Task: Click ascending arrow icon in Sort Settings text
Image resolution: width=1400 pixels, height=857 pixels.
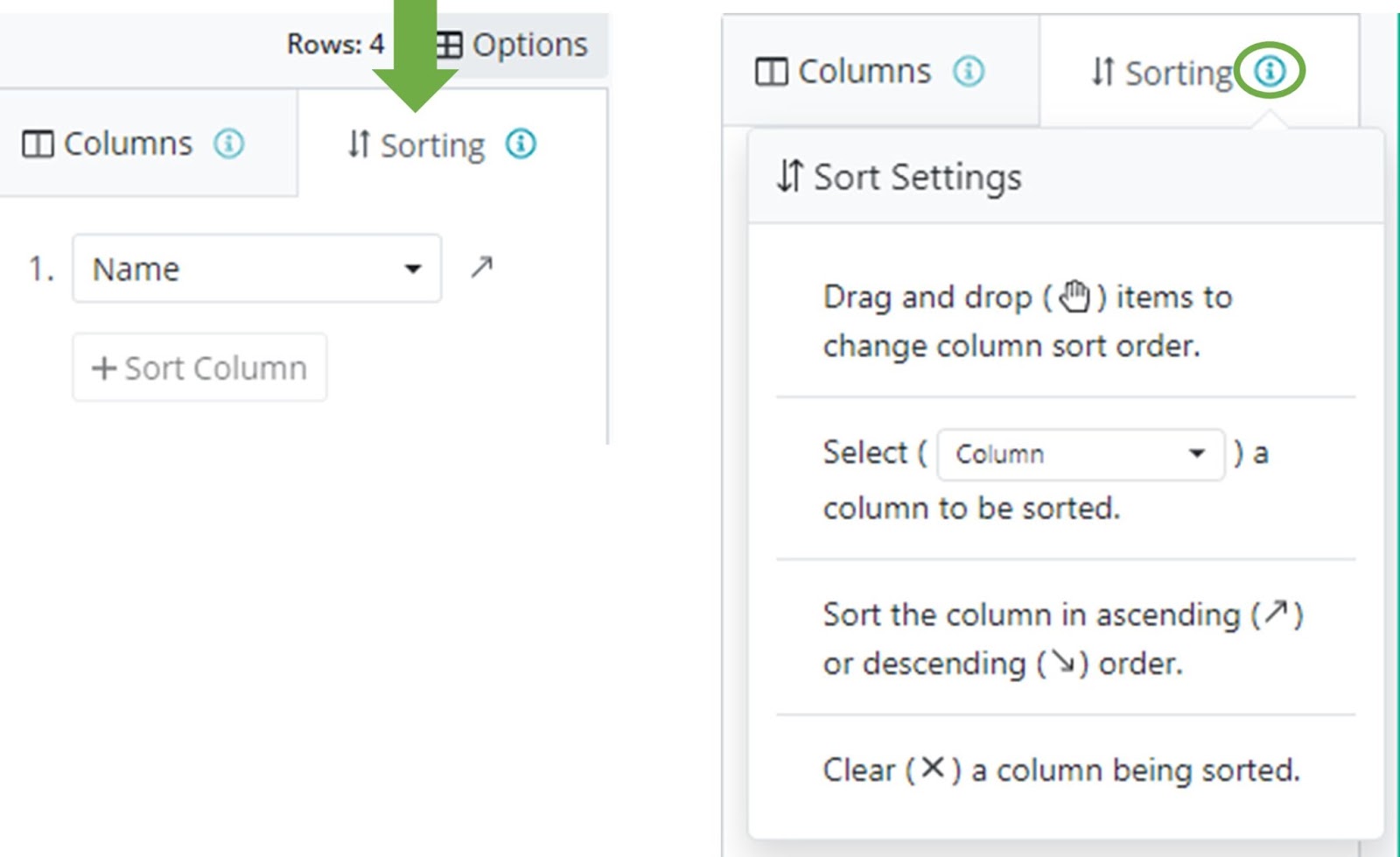Action: tap(1277, 612)
